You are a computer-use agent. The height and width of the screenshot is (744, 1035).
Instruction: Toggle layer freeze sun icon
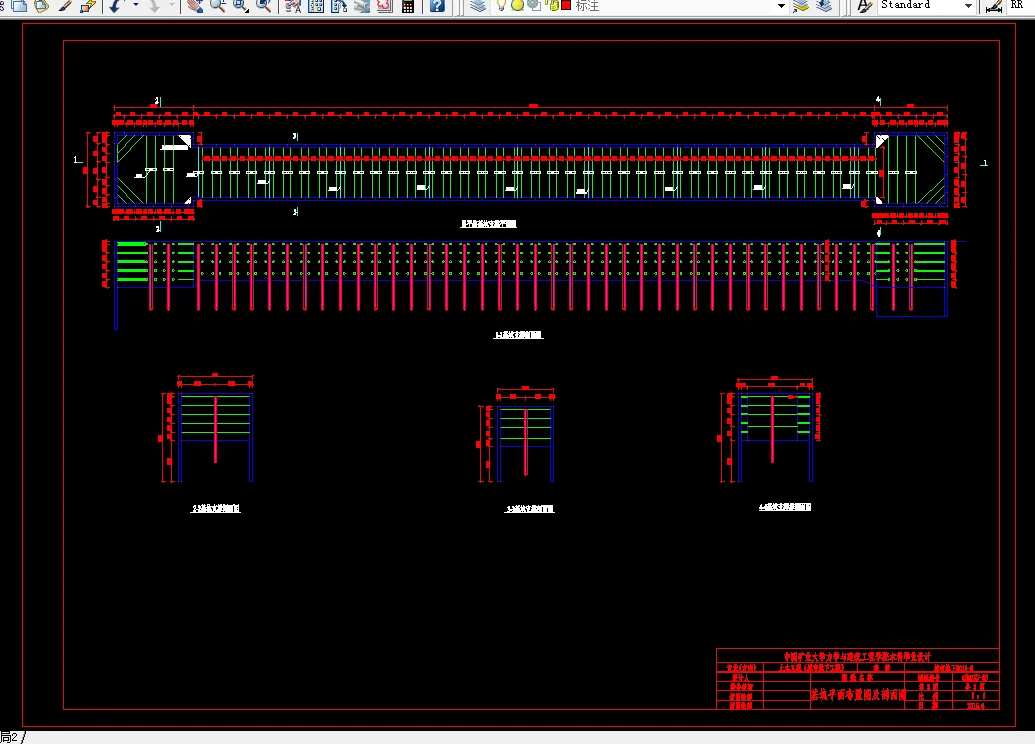point(518,5)
